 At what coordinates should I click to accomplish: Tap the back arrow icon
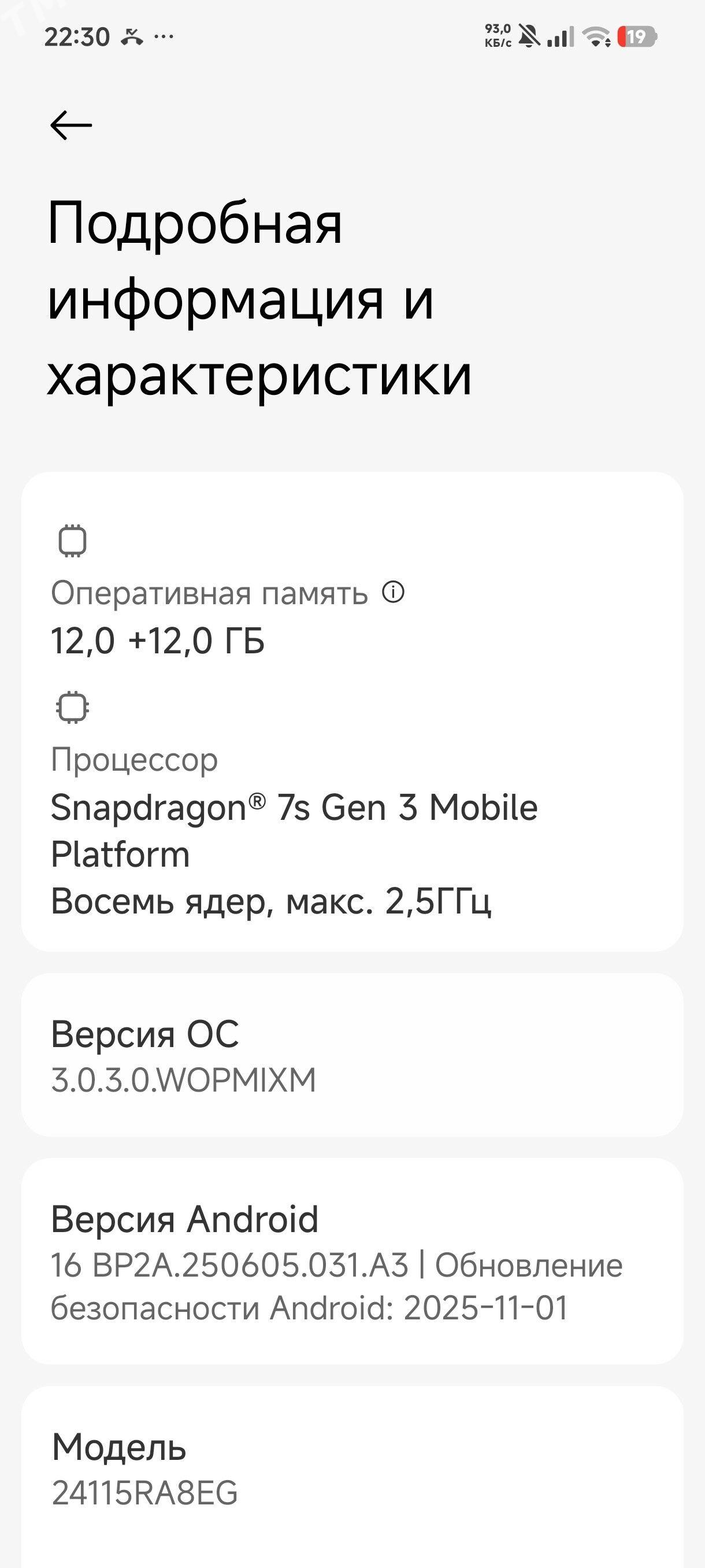(71, 125)
